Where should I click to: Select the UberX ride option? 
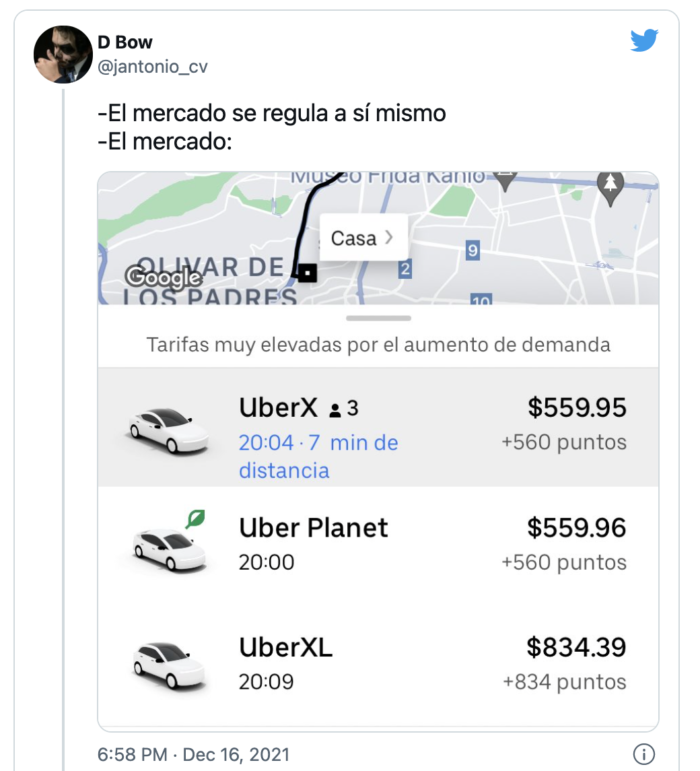[378, 426]
